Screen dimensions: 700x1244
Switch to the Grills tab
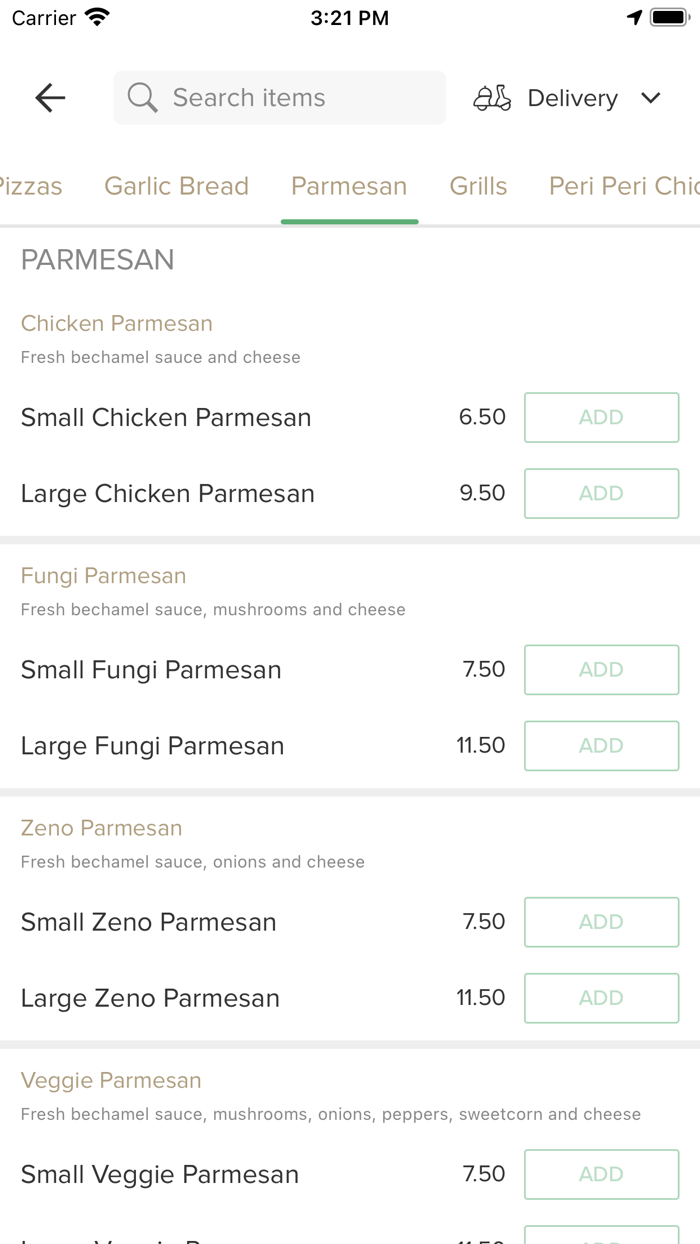[x=478, y=186]
